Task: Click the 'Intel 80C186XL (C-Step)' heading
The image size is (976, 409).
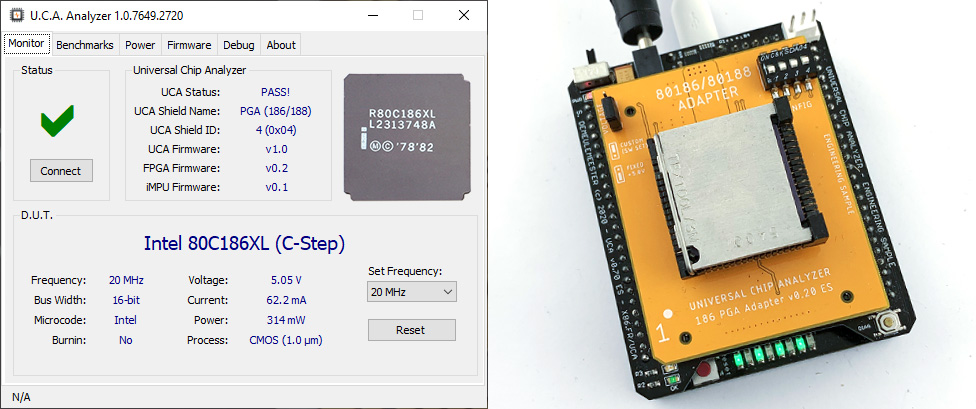Action: 244,243
